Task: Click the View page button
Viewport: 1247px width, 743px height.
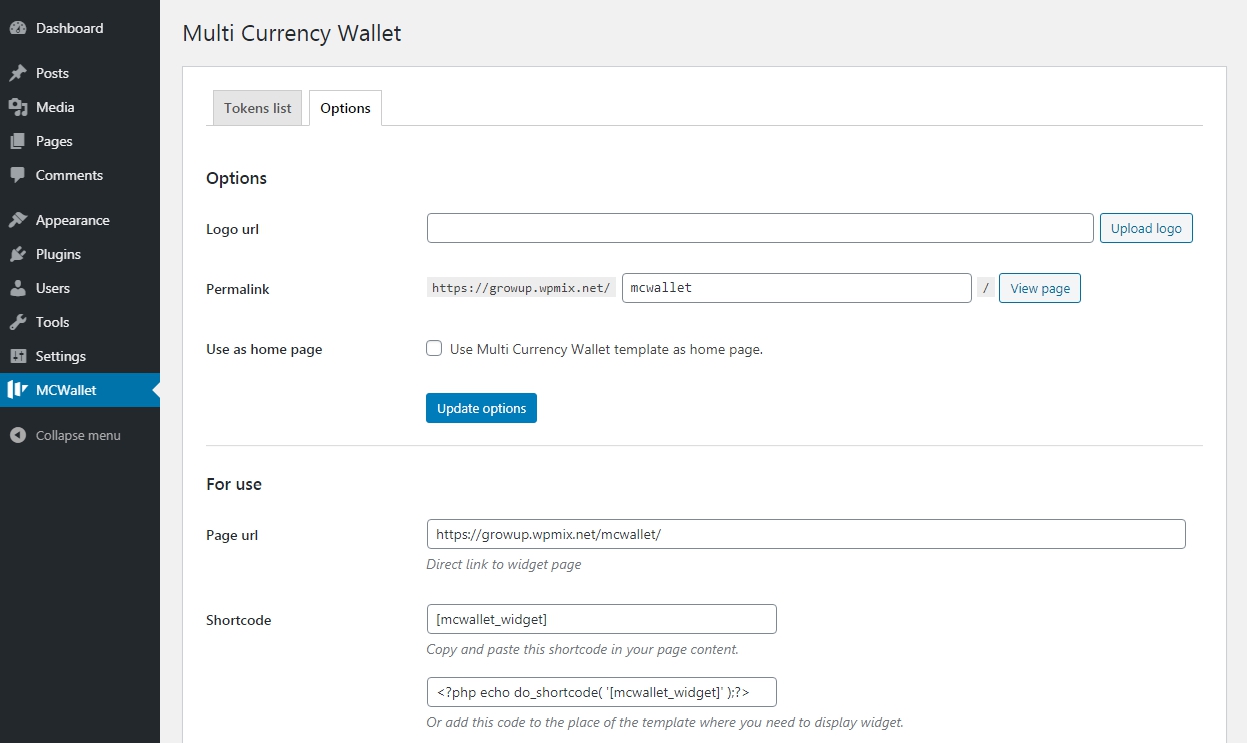Action: pyautogui.click(x=1039, y=288)
